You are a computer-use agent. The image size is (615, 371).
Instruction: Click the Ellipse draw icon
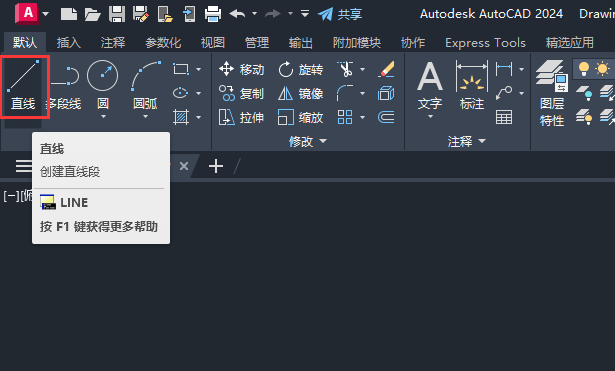point(181,93)
